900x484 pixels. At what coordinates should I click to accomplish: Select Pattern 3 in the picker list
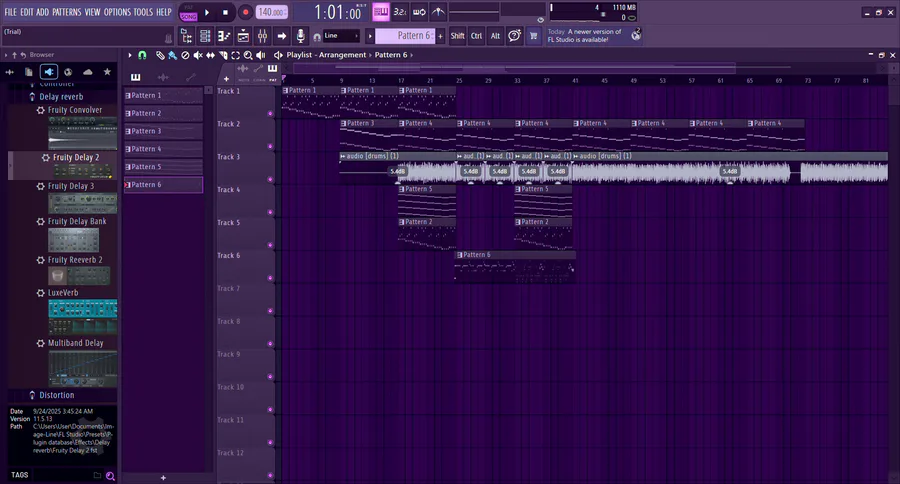pos(164,131)
